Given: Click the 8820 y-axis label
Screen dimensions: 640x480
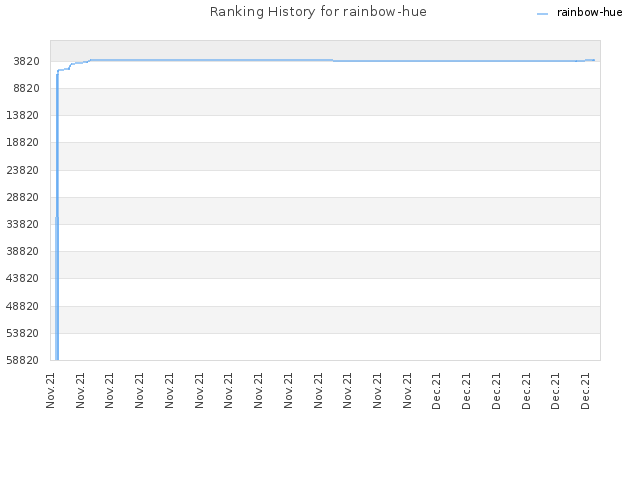Looking at the screenshot, I should [x=27, y=89].
